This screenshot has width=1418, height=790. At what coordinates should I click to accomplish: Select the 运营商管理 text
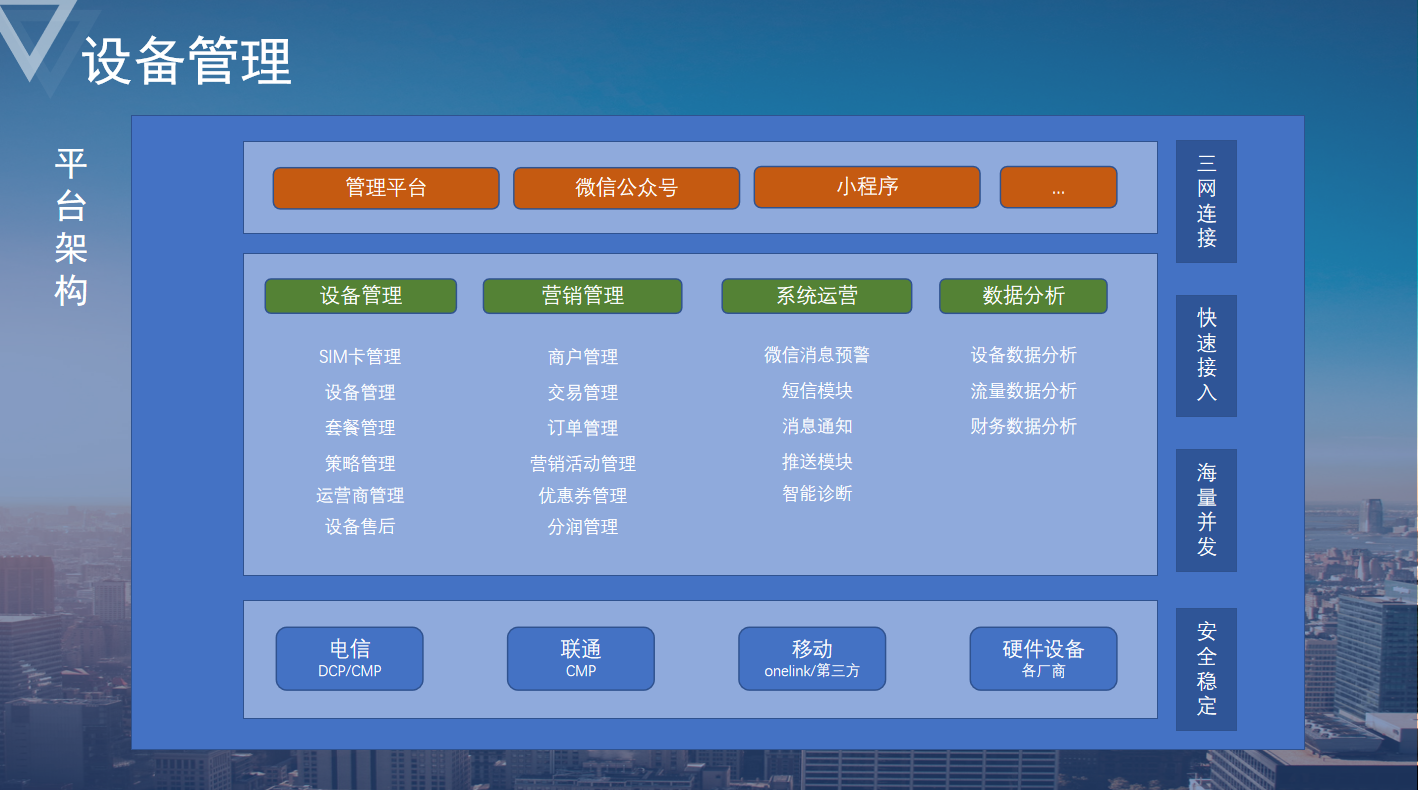[360, 496]
